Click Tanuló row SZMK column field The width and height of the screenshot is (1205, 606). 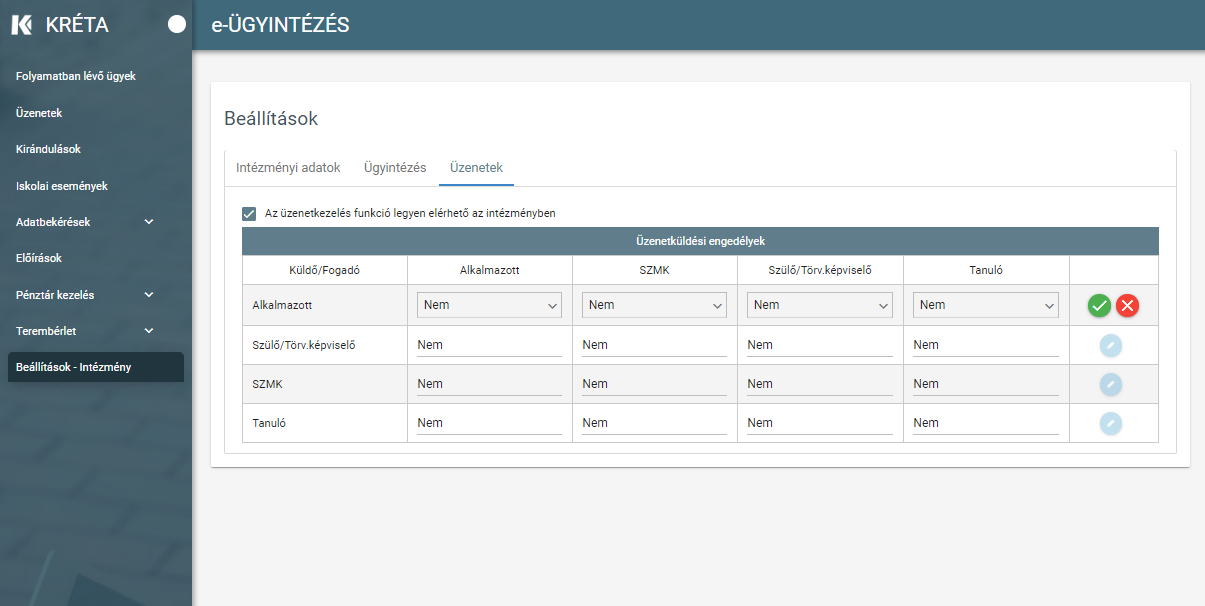(654, 423)
